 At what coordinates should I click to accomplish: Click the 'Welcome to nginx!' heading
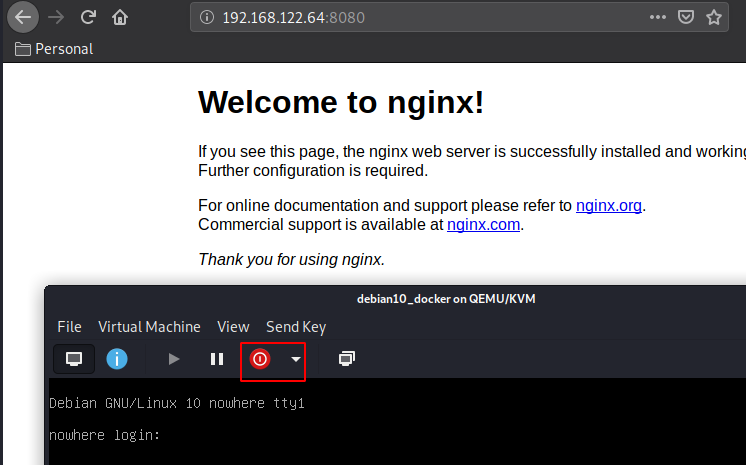[x=341, y=102]
